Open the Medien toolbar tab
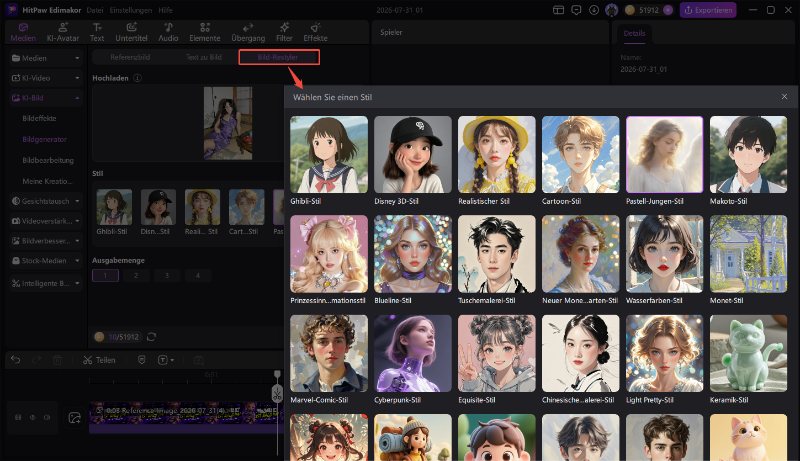This screenshot has width=800, height=461. coord(23,32)
